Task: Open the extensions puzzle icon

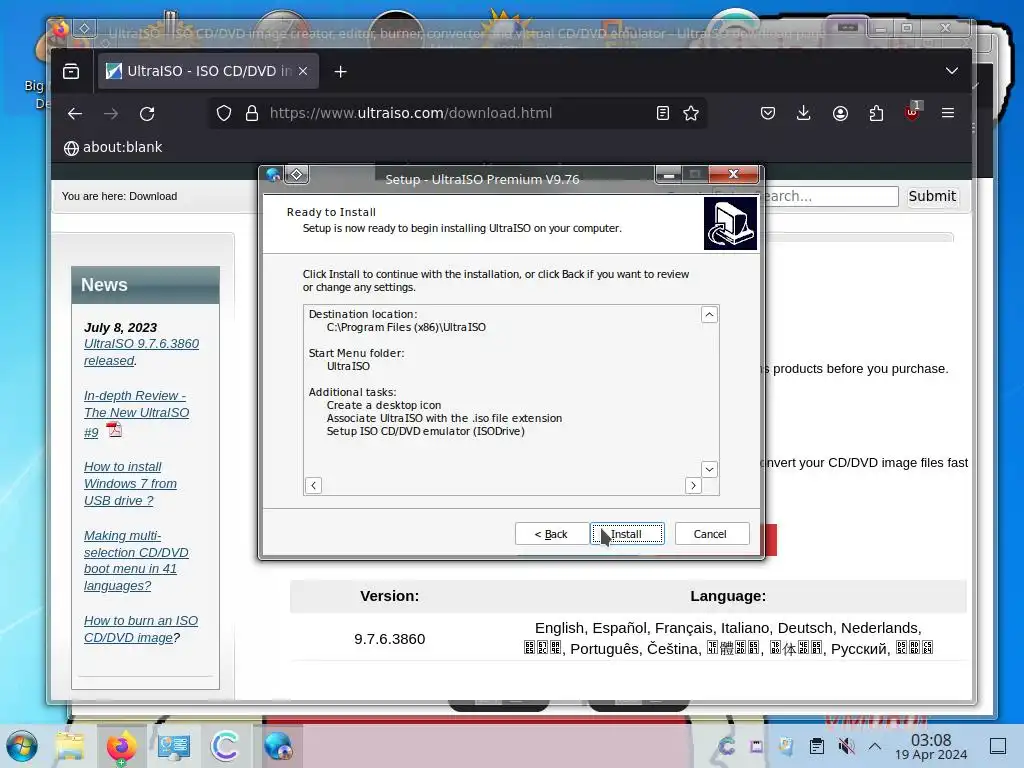Action: click(876, 114)
